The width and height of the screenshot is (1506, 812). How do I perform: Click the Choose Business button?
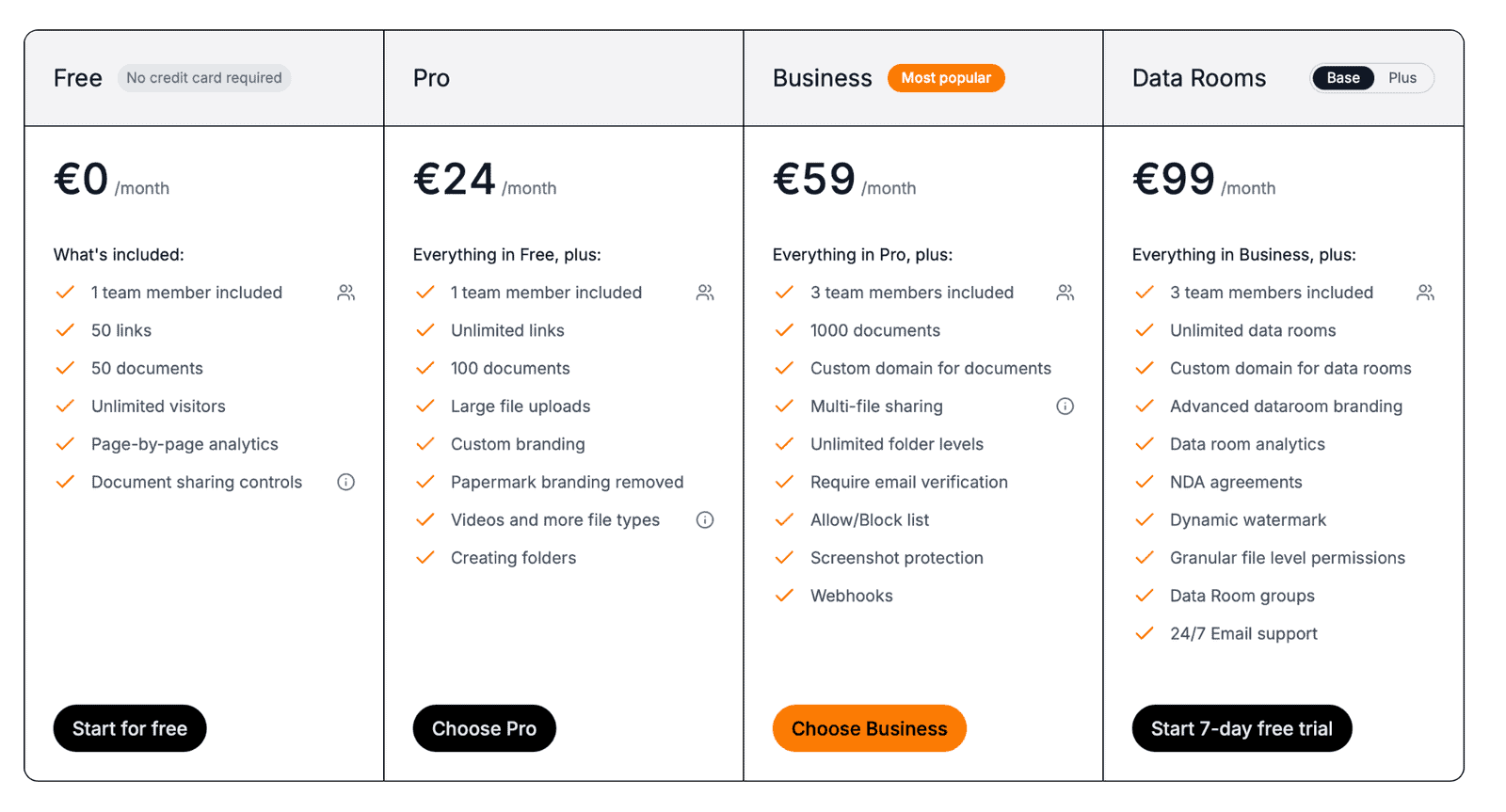(869, 727)
